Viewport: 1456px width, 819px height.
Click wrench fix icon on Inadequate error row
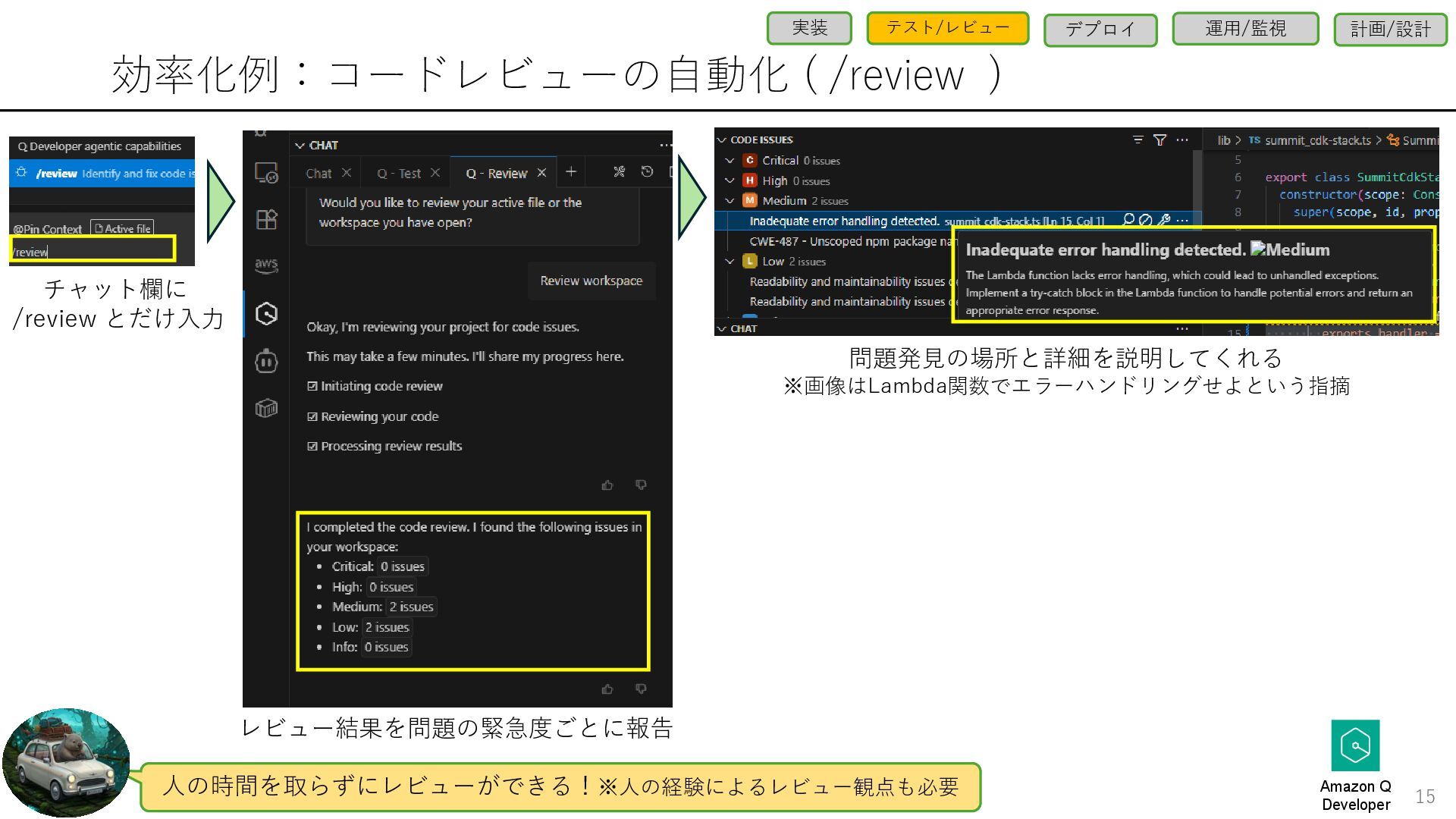tap(1164, 220)
